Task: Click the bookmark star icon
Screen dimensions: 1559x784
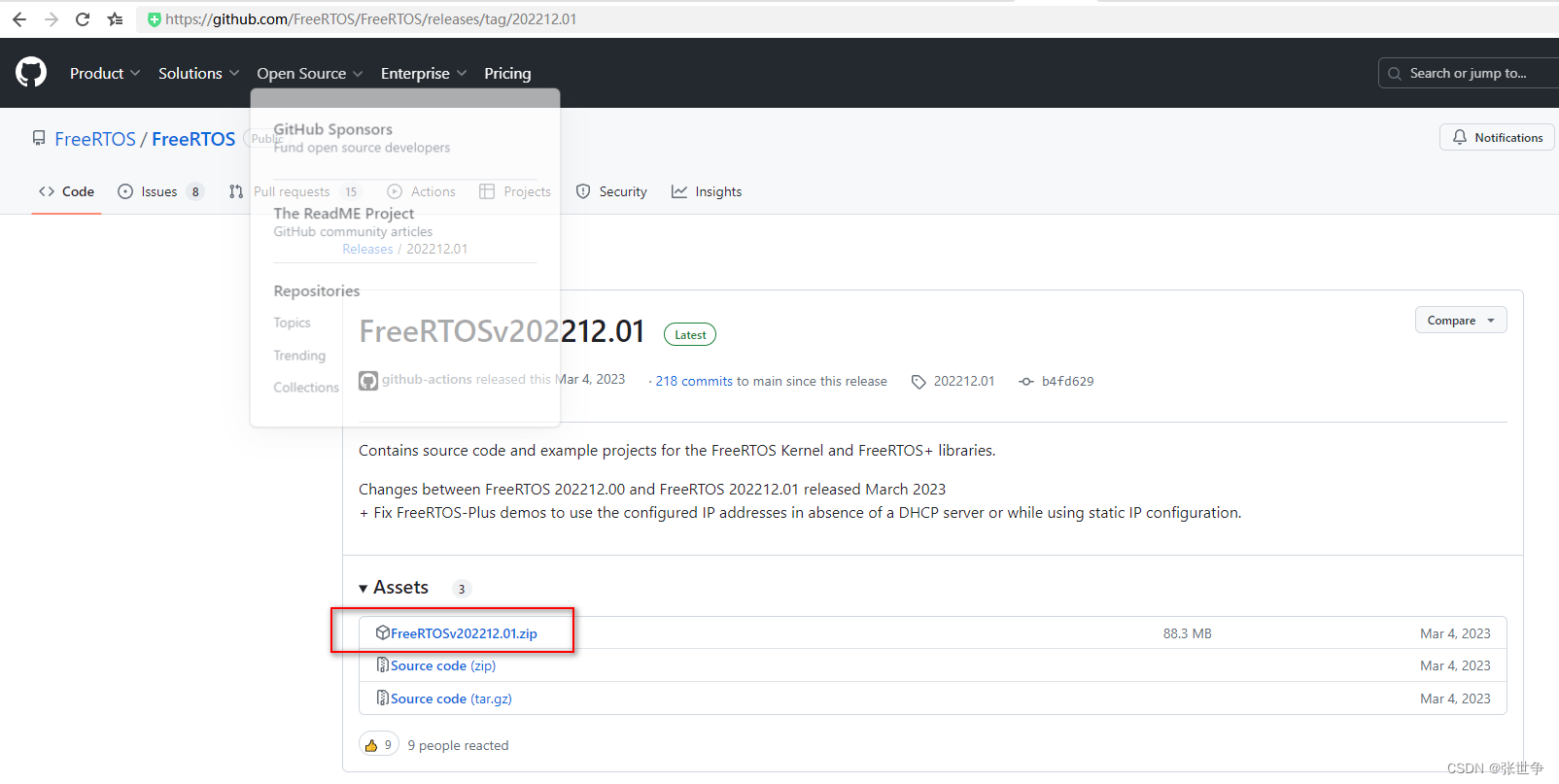Action: [x=116, y=19]
